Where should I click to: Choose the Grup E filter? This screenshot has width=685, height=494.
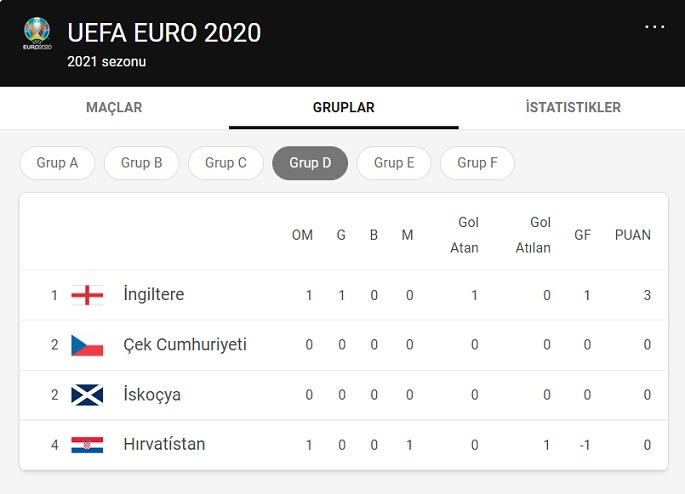[x=394, y=163]
